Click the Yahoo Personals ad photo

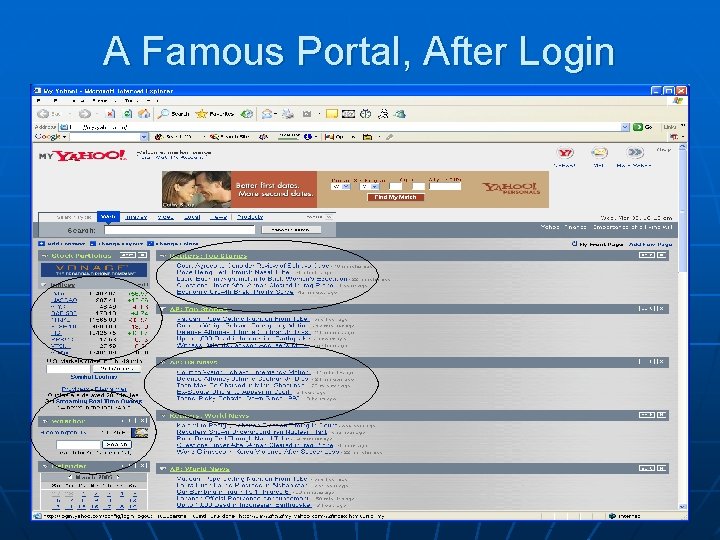(197, 189)
